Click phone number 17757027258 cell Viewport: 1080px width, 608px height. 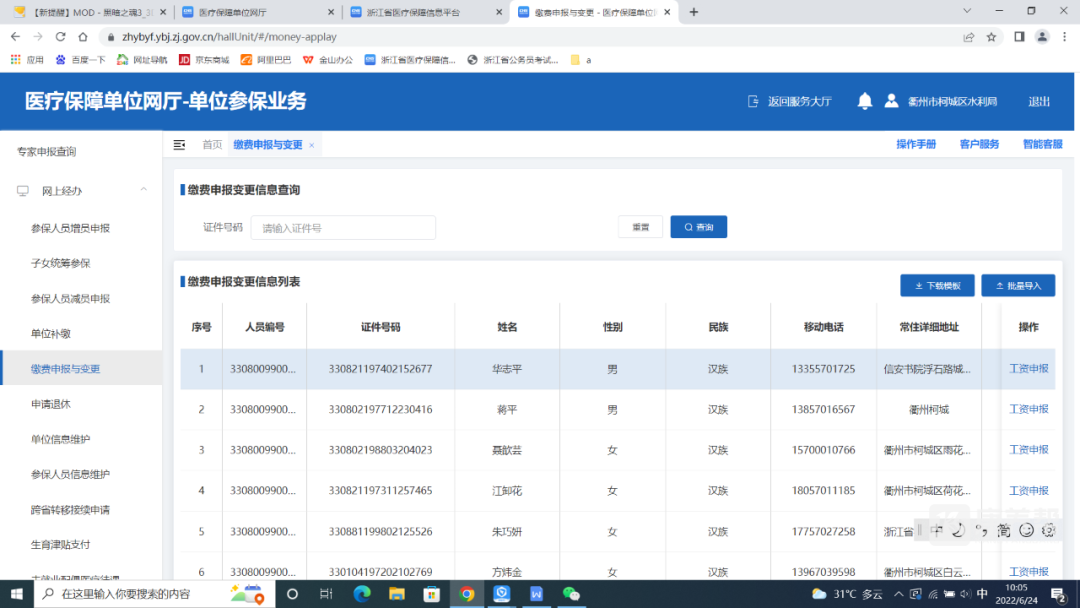point(823,531)
